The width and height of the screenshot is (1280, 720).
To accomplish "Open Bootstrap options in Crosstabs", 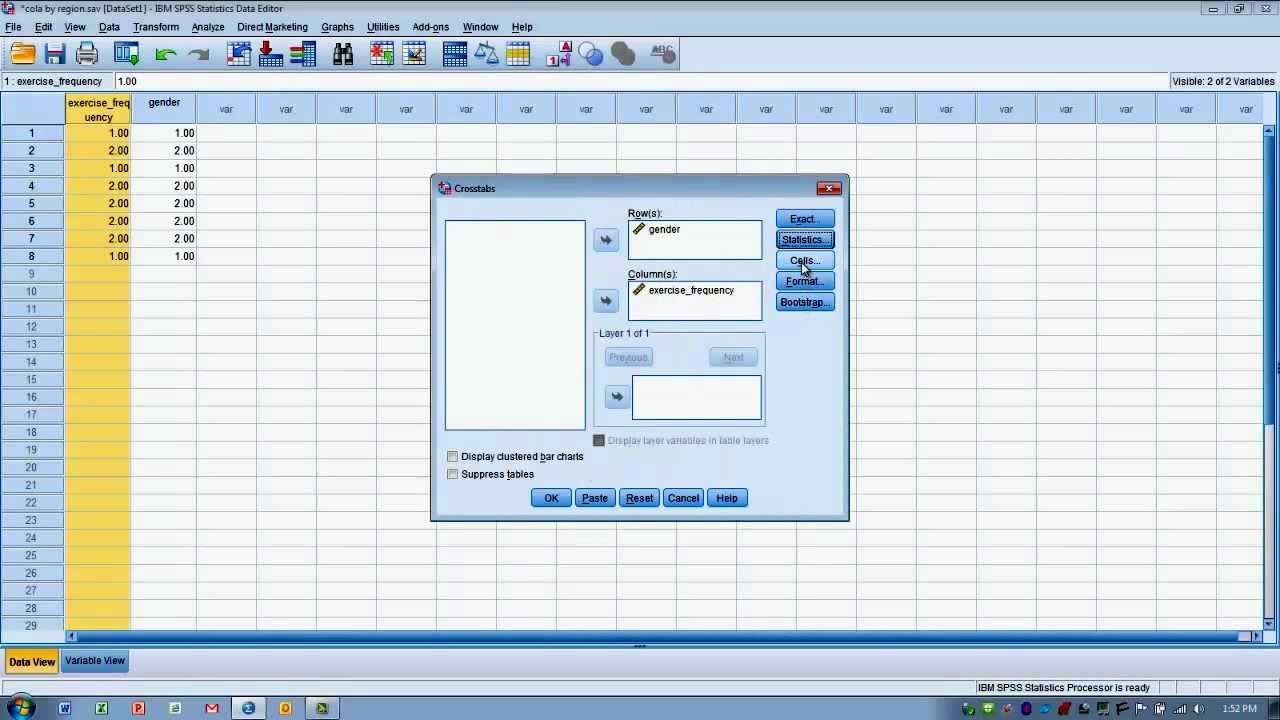I will point(805,303).
